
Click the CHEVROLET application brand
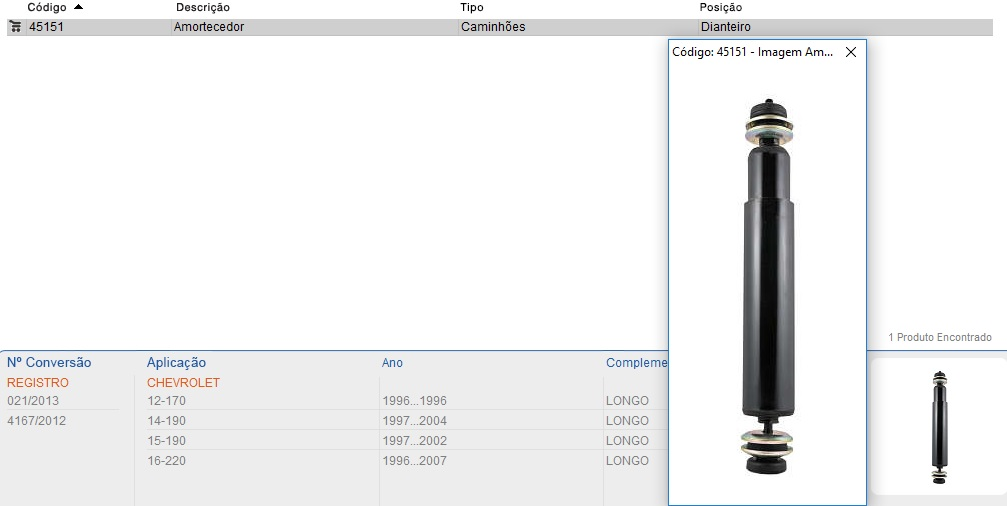[183, 383]
